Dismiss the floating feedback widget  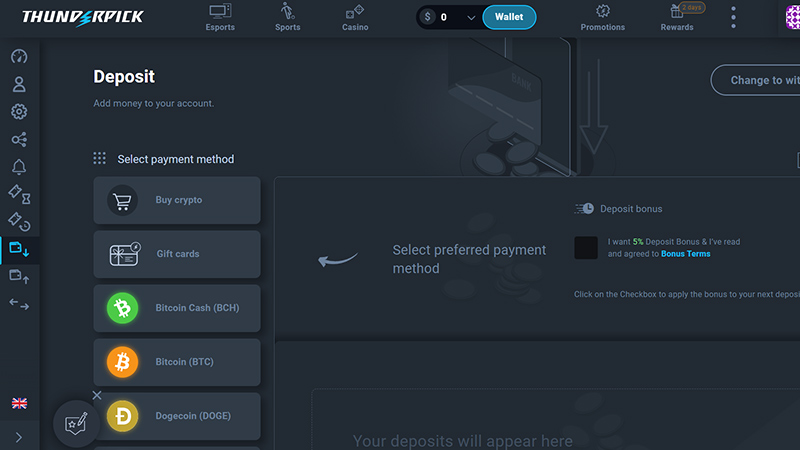pyautogui.click(x=97, y=395)
